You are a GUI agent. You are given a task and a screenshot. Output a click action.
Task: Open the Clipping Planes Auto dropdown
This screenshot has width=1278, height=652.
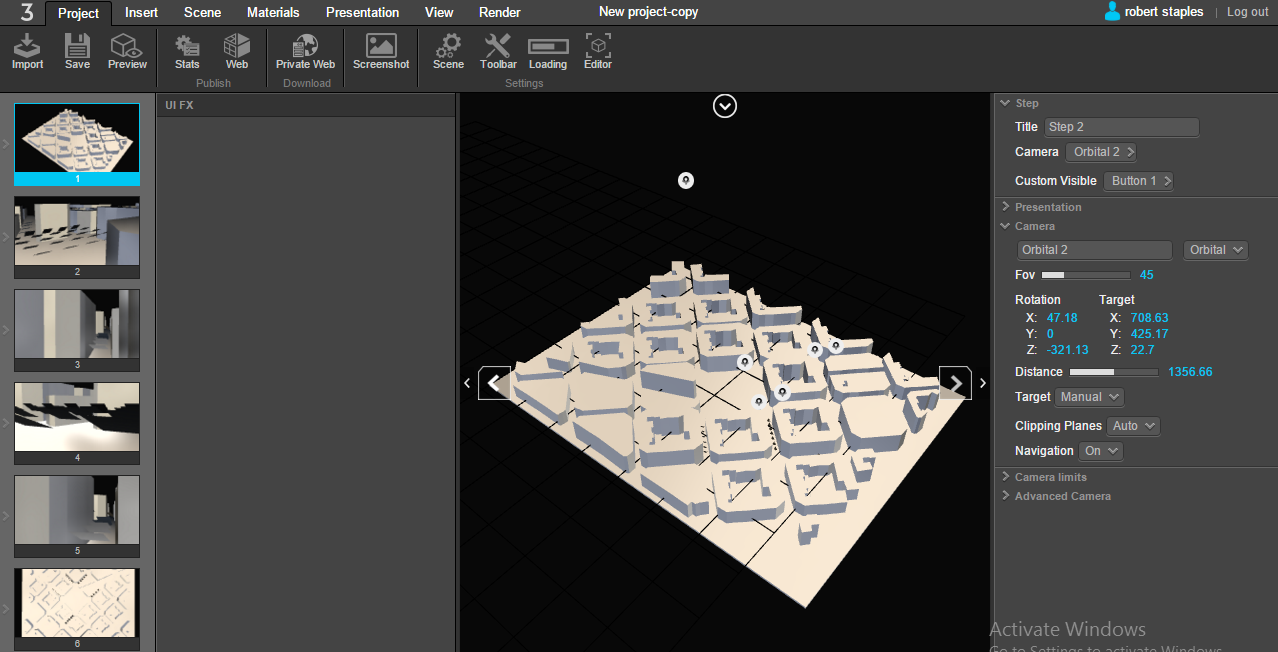tap(1134, 426)
